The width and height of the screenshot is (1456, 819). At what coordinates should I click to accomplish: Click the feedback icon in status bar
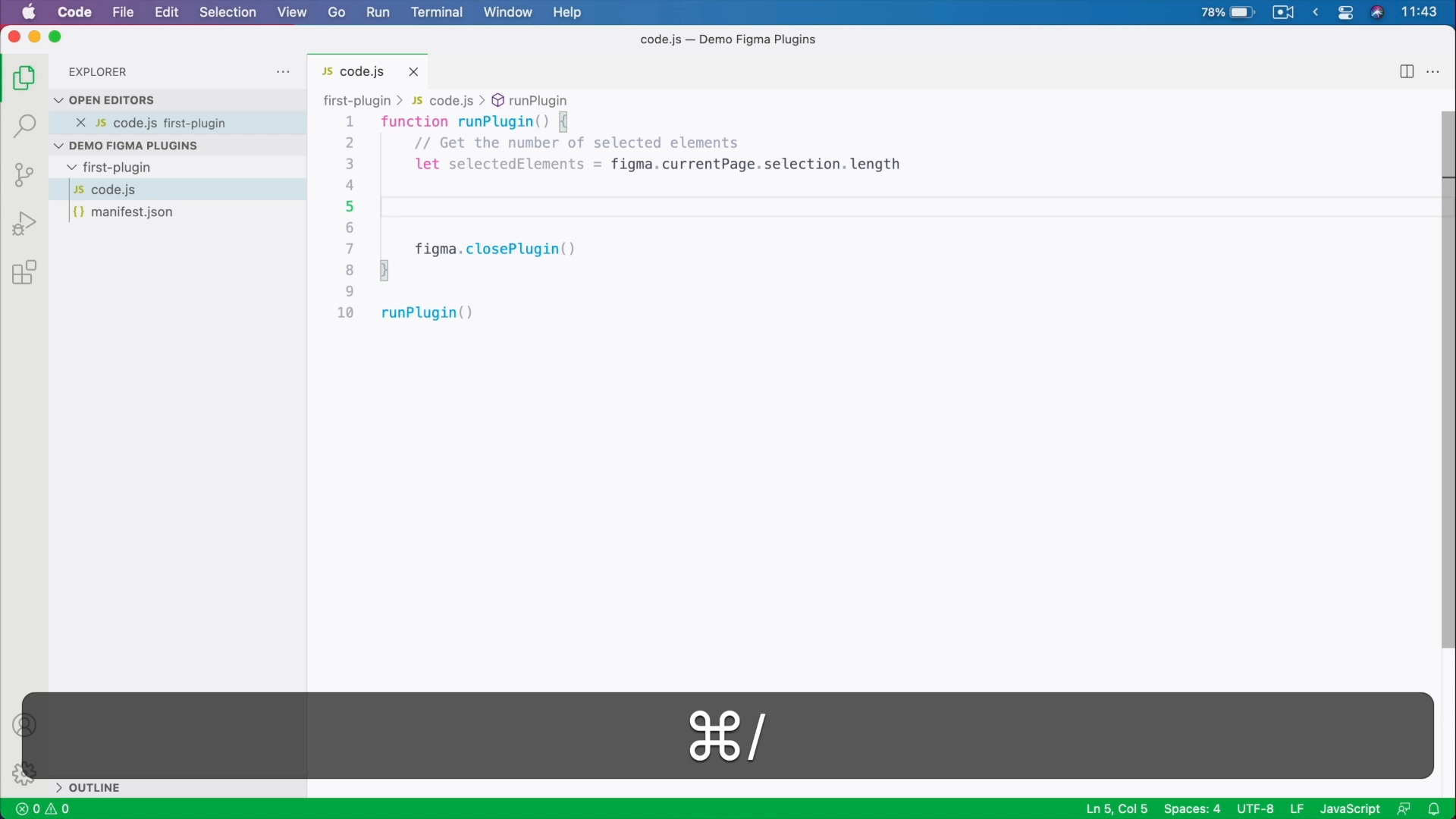[x=1404, y=809]
